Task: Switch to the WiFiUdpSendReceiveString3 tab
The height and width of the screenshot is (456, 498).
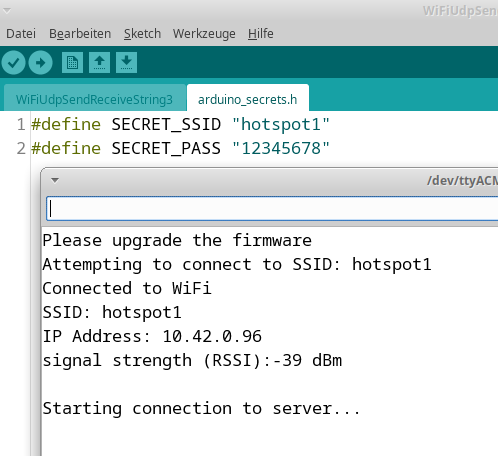Action: 95,98
